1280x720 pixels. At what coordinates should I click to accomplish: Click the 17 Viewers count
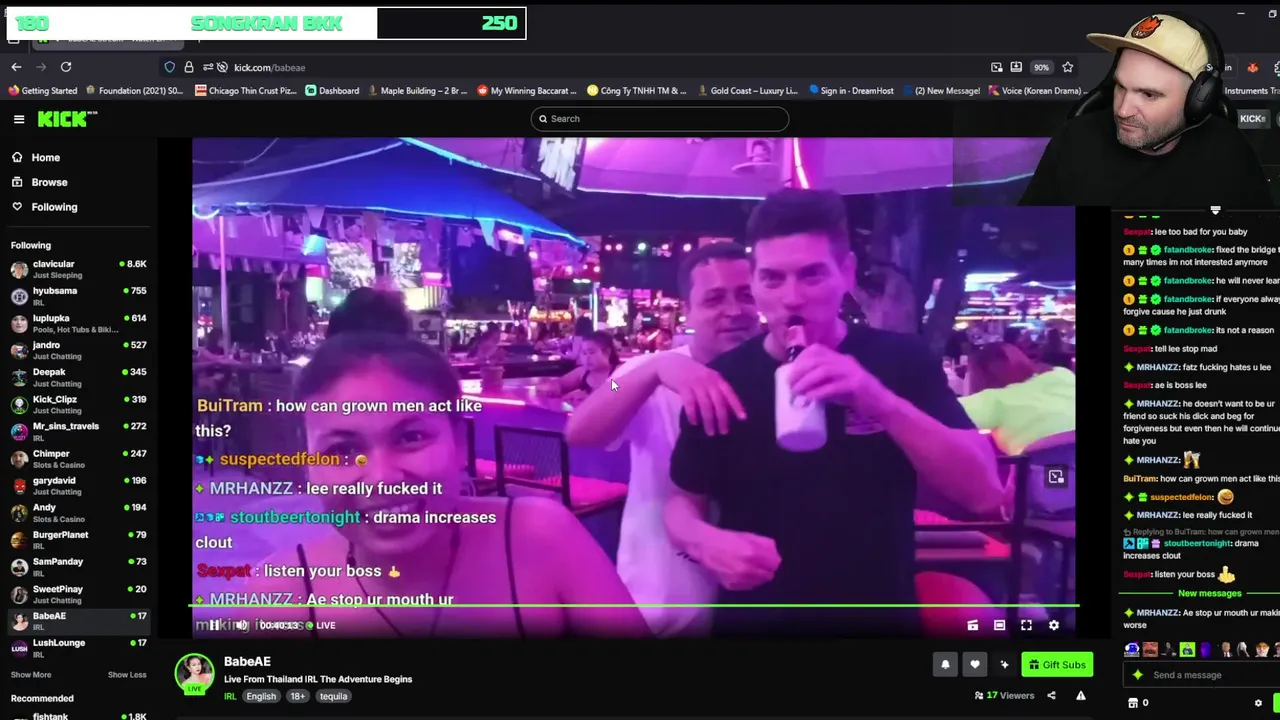pyautogui.click(x=1005, y=695)
